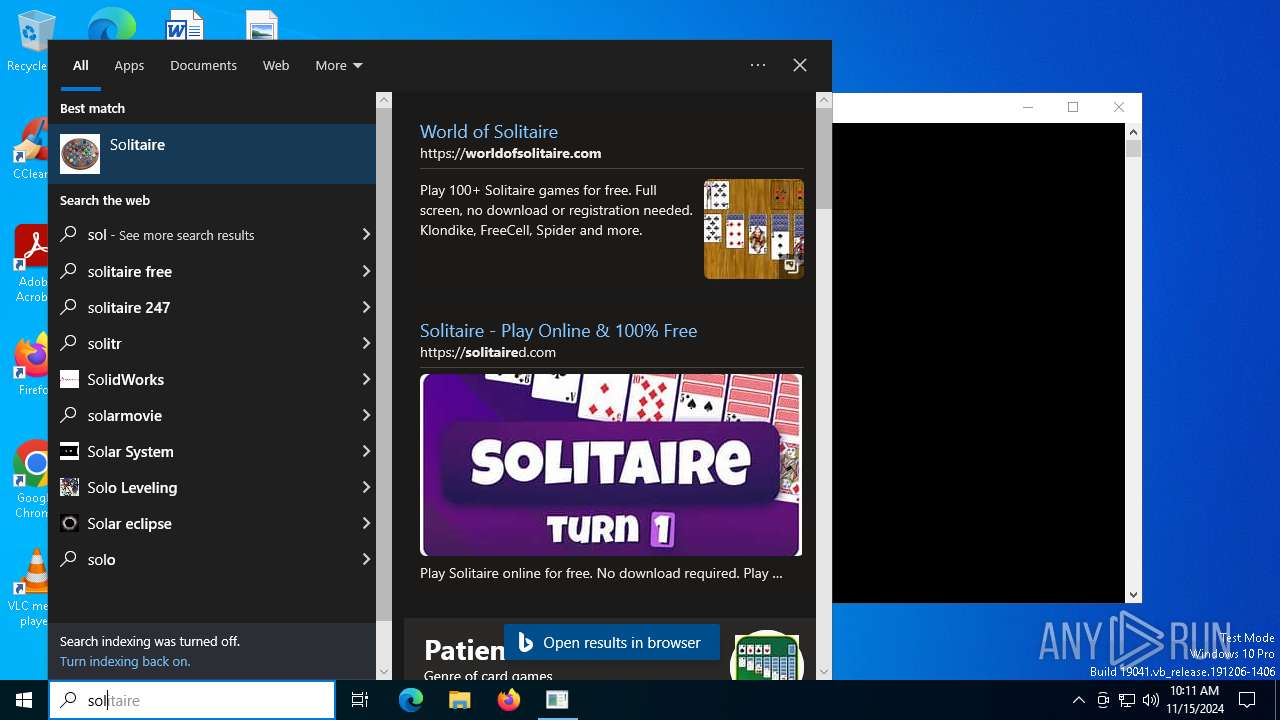1280x720 pixels.
Task: Open Task View on the taskbar
Action: [x=360, y=700]
